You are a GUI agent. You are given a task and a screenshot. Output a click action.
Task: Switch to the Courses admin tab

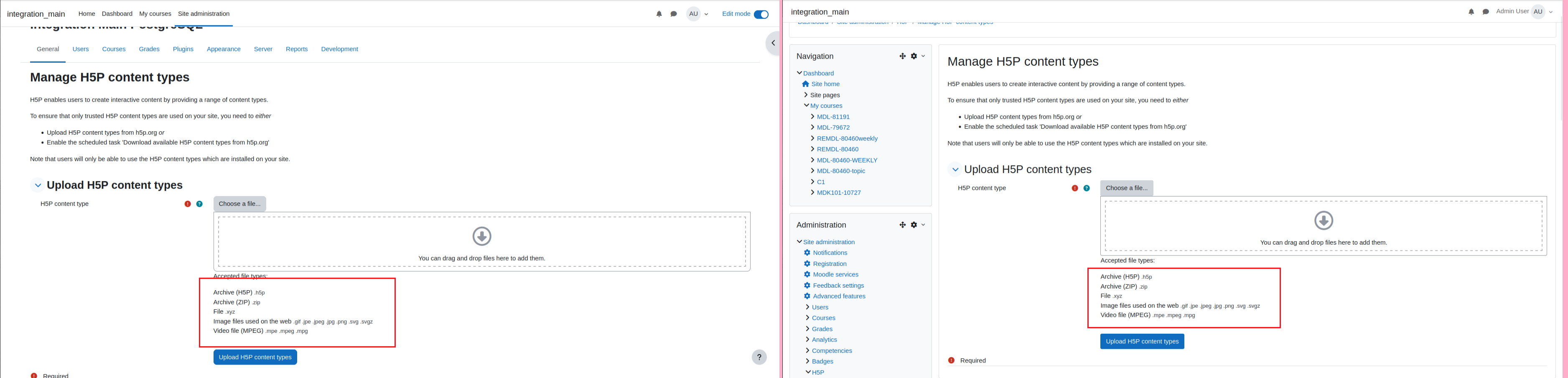[114, 49]
